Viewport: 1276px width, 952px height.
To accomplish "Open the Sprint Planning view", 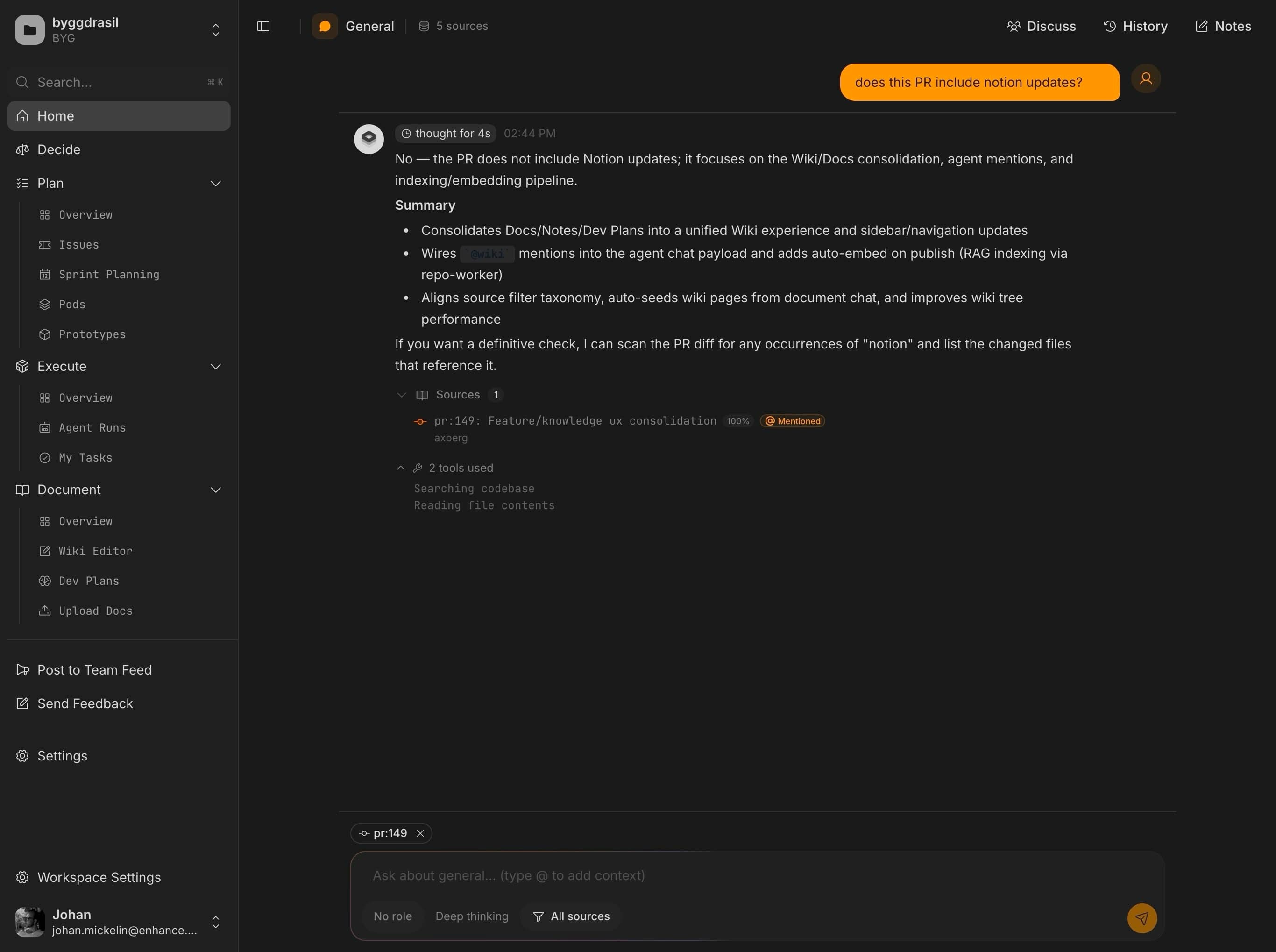I will pos(109,274).
